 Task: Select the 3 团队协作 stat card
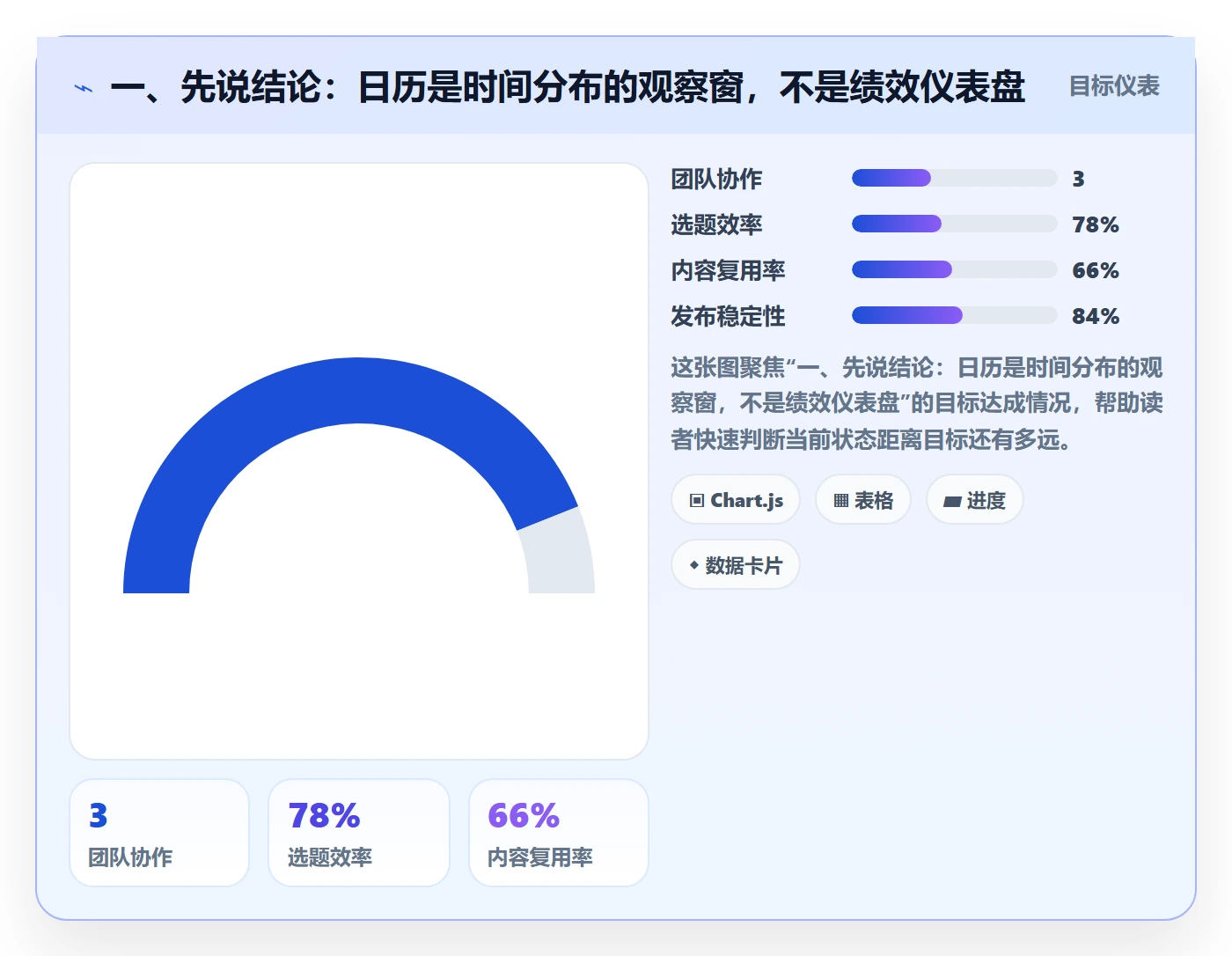(x=159, y=833)
